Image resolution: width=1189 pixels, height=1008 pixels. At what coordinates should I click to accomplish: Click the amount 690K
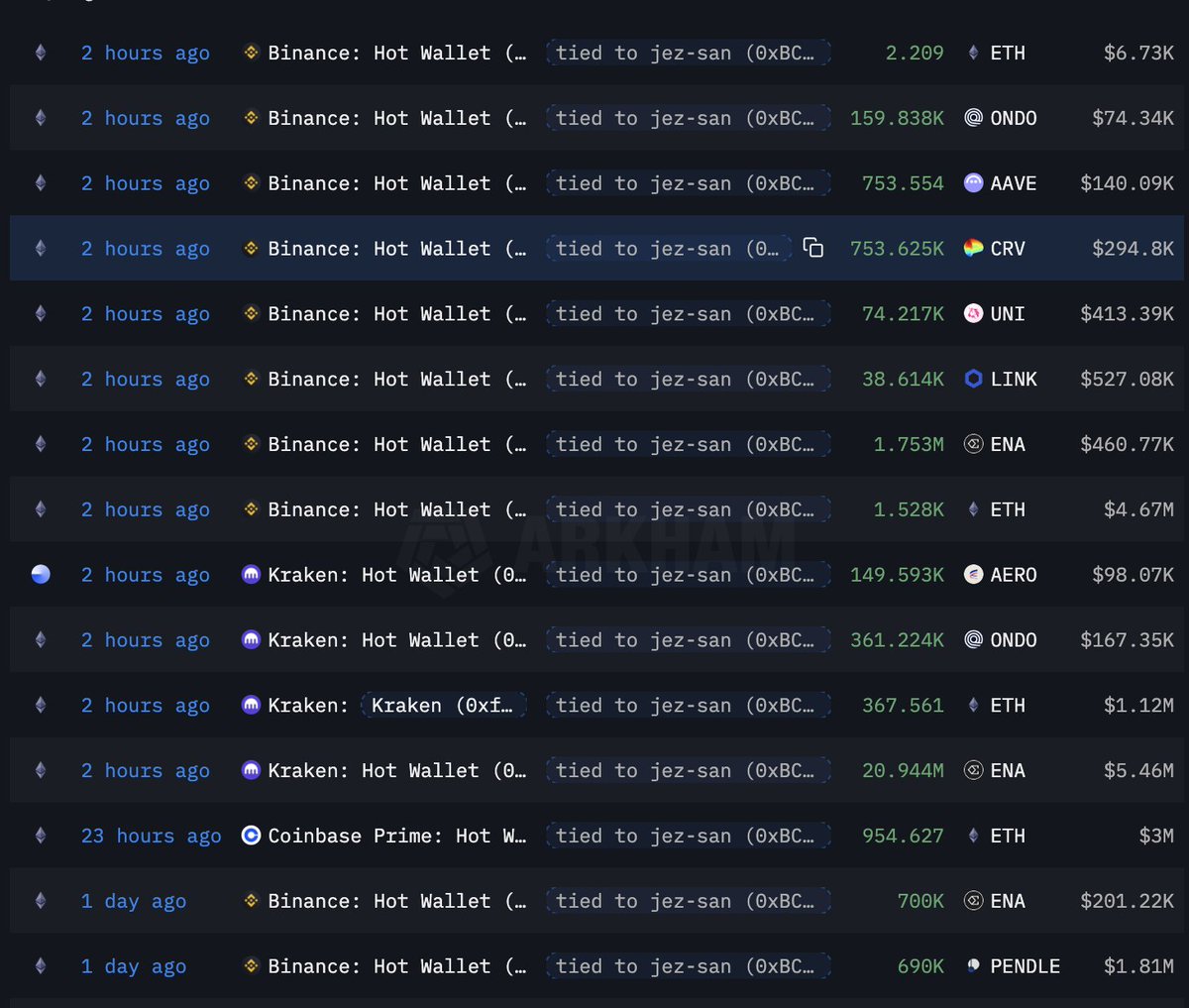tap(920, 966)
